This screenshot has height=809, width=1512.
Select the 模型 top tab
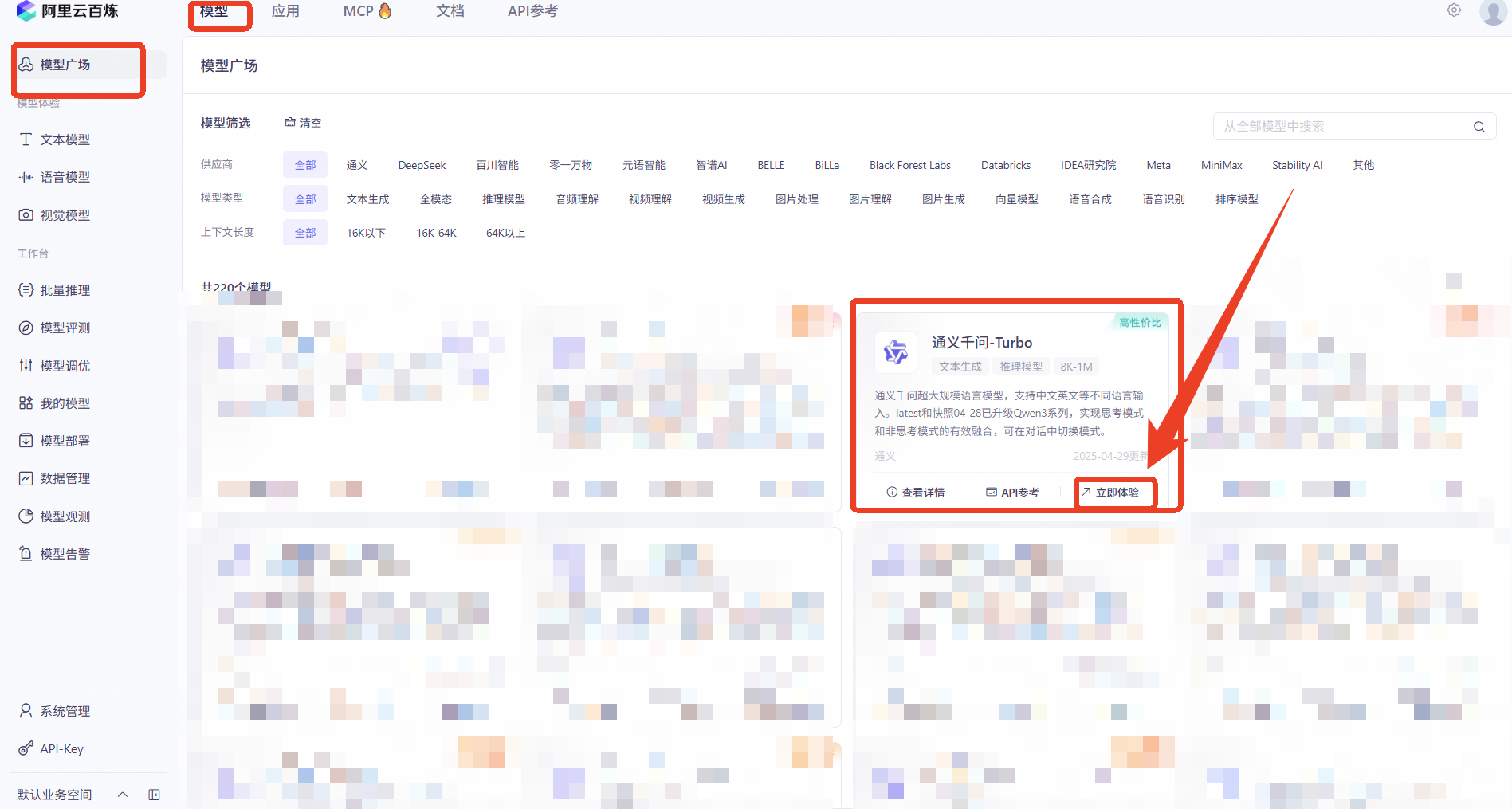click(x=214, y=11)
